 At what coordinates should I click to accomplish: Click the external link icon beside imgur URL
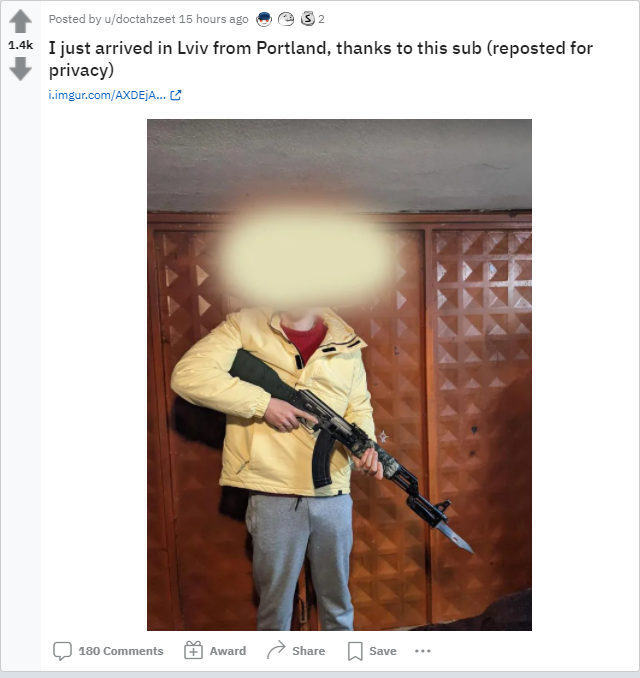tap(176, 95)
